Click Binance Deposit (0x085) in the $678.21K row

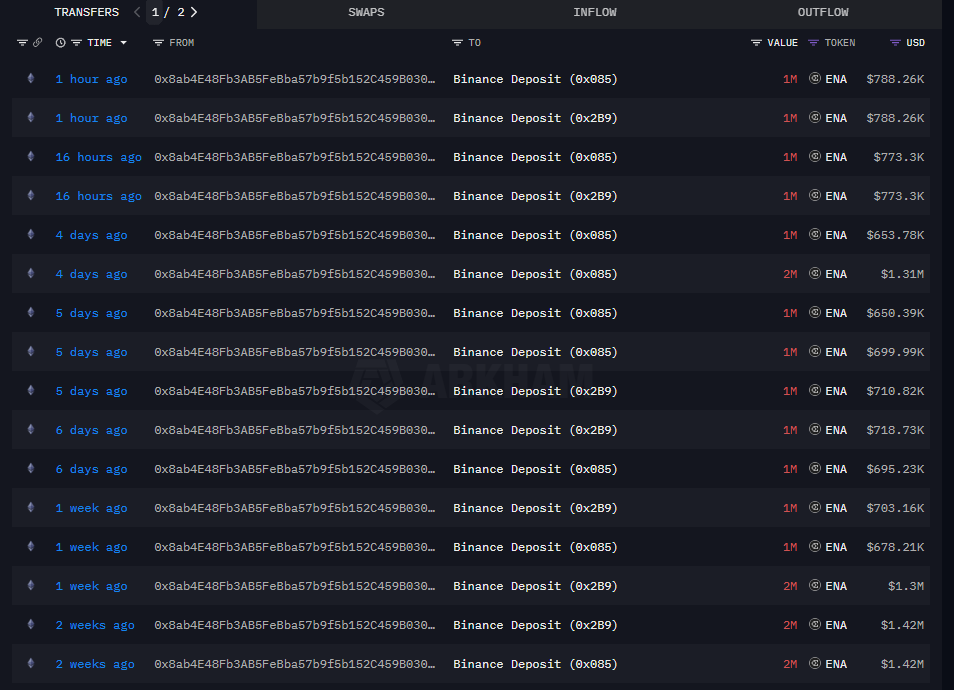[x=535, y=546]
